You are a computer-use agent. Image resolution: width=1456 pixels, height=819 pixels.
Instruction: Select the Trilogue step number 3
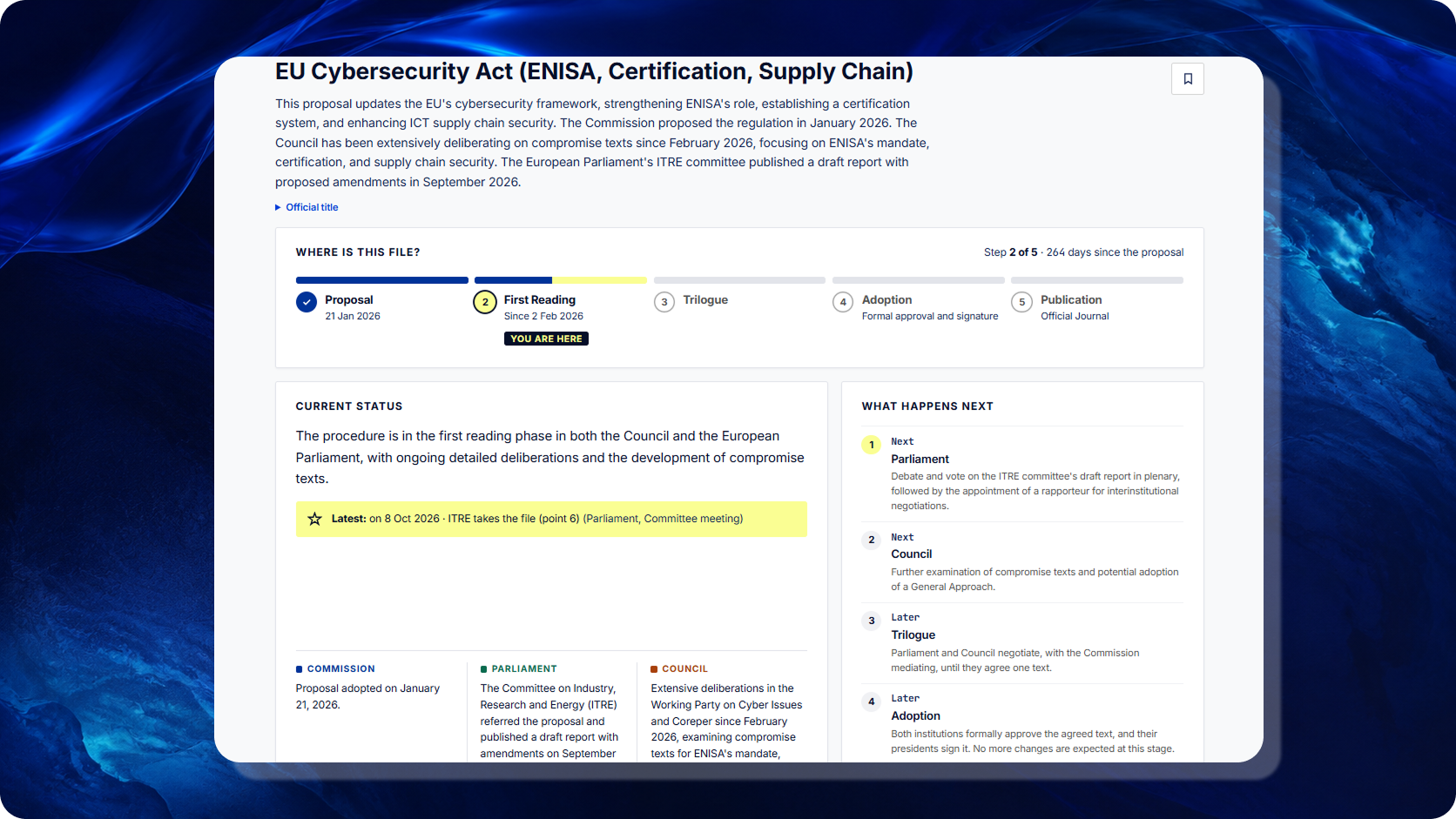click(664, 302)
